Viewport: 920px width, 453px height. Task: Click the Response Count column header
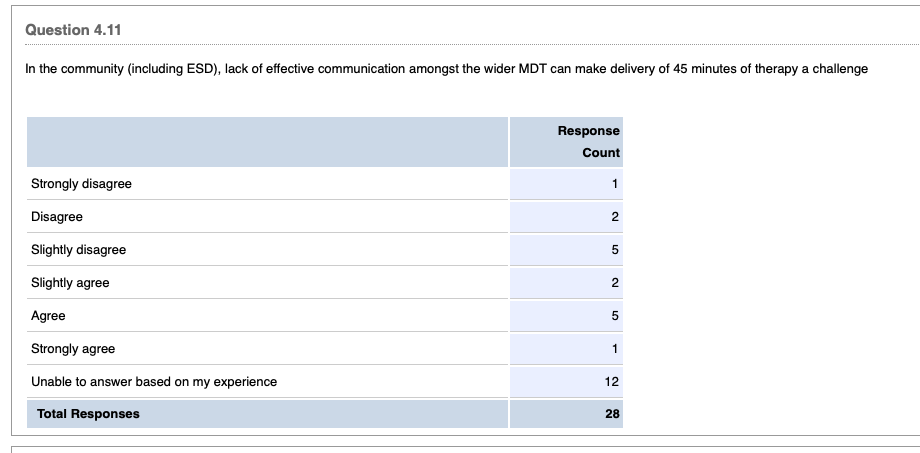point(588,141)
